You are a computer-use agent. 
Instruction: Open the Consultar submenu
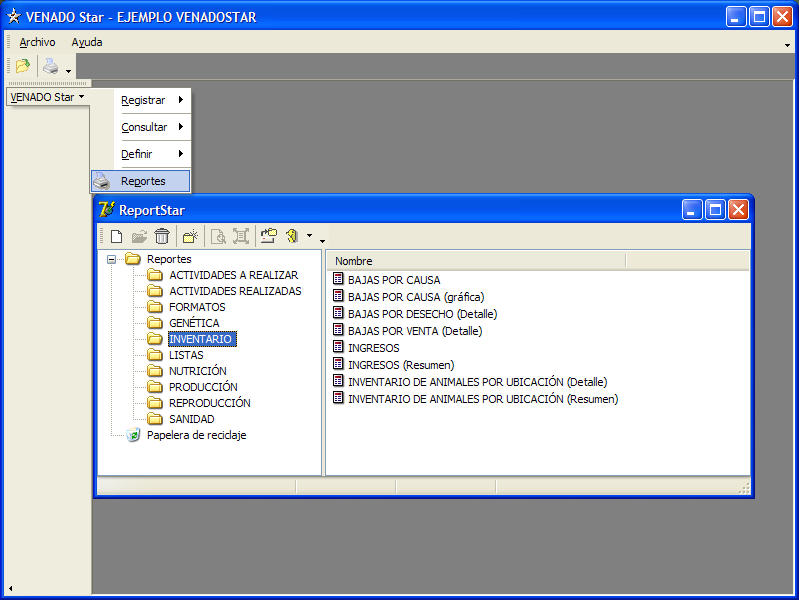click(152, 127)
